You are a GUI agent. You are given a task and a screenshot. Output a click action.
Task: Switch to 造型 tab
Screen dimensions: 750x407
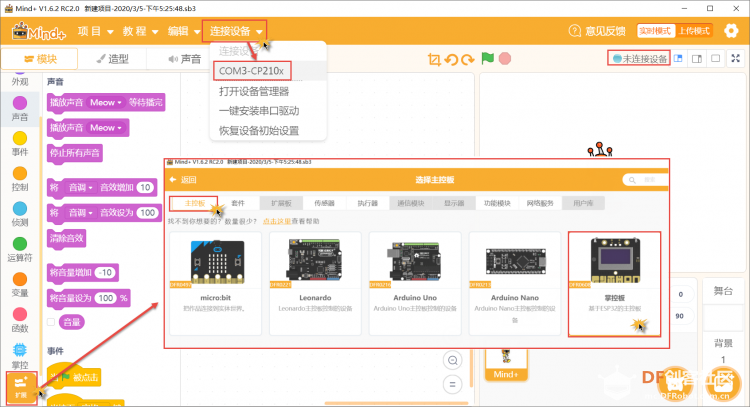pyautogui.click(x=112, y=59)
